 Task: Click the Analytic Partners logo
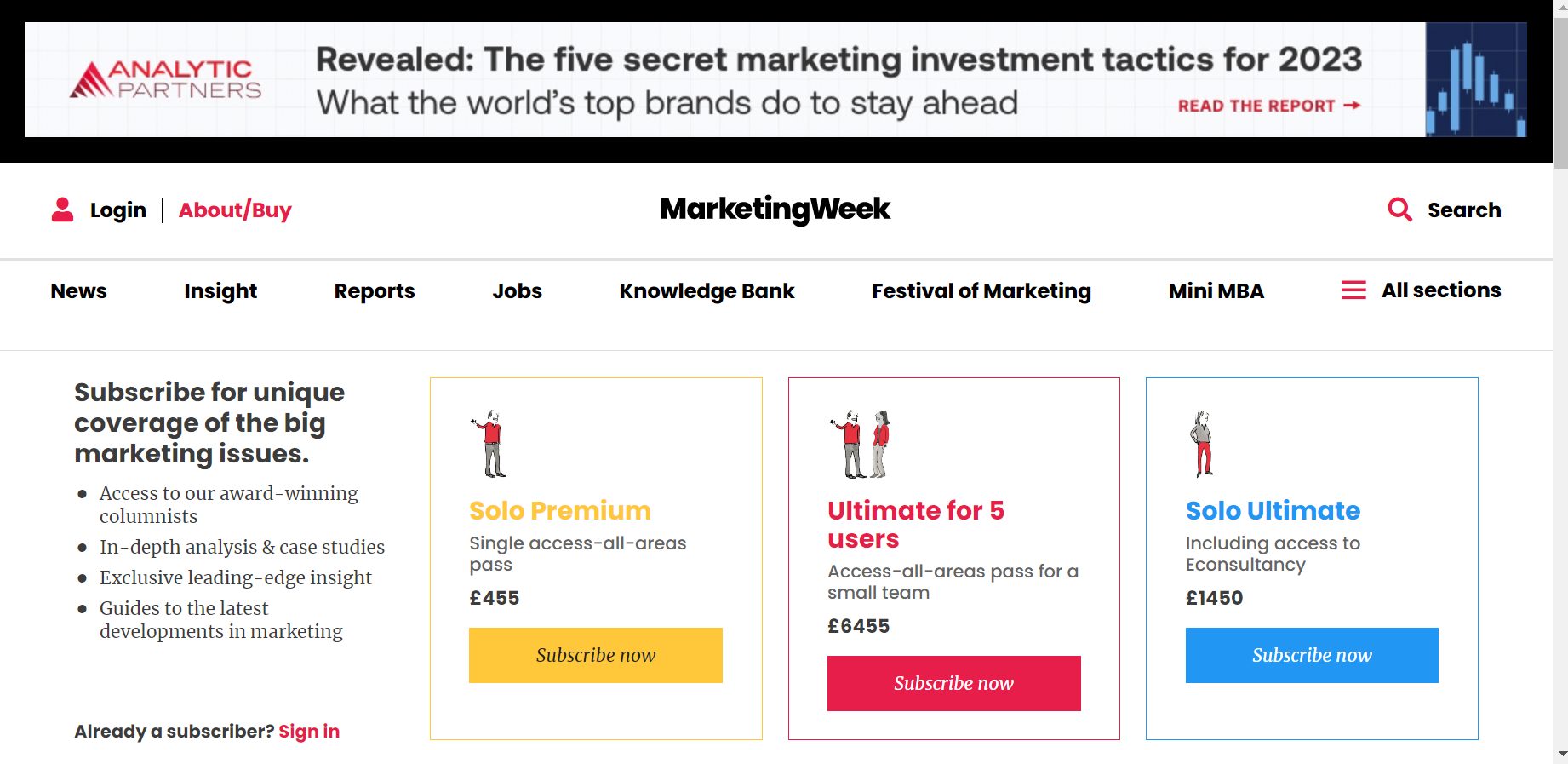click(166, 79)
